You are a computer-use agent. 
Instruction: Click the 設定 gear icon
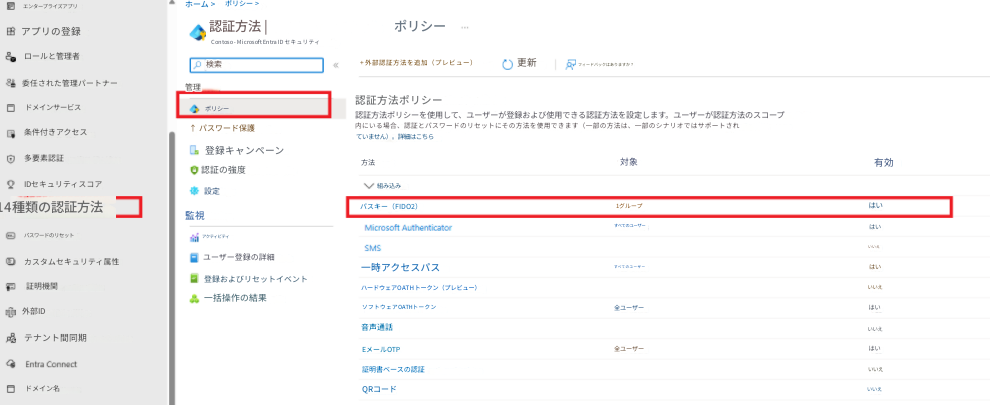(x=194, y=191)
